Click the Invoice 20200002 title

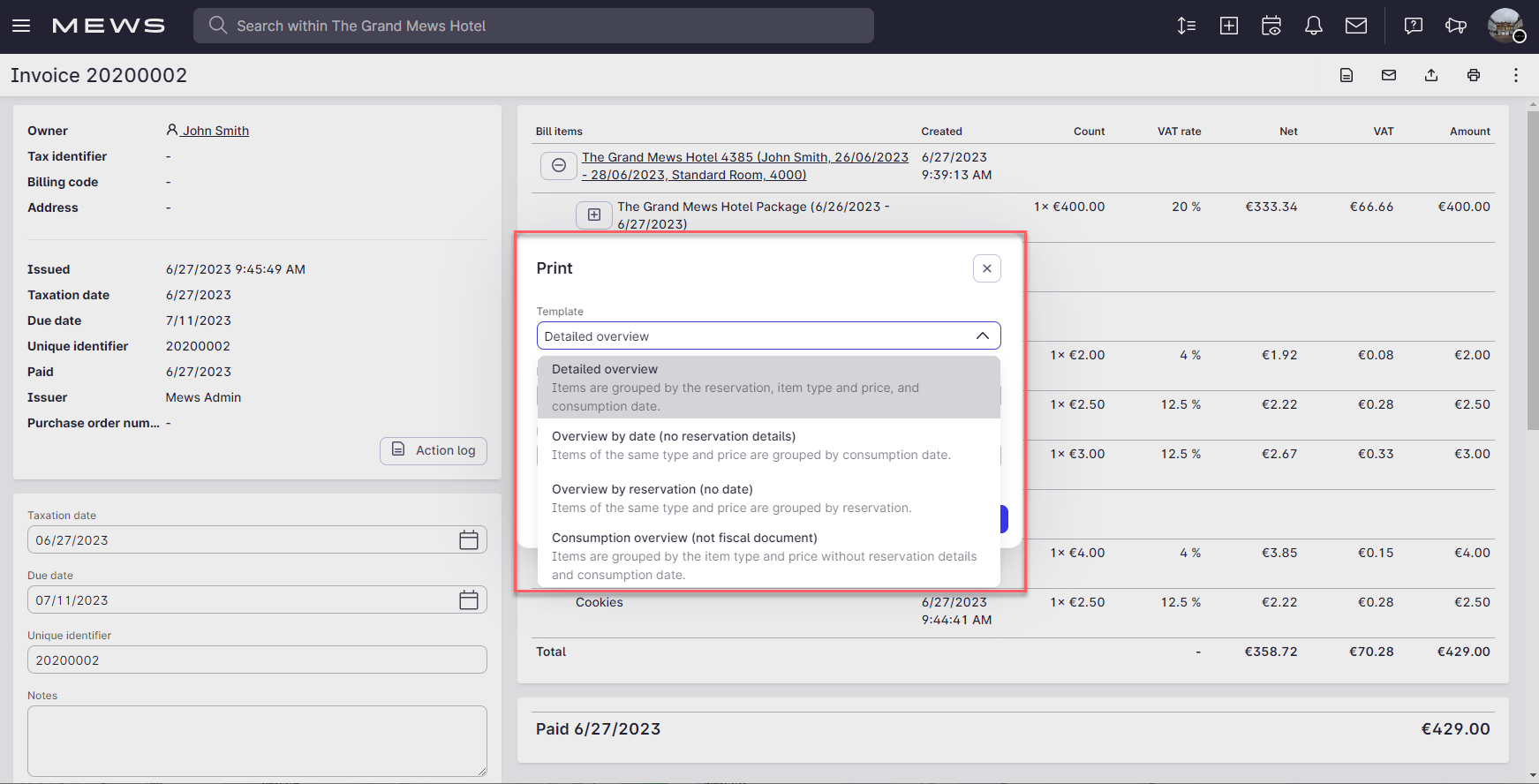click(x=99, y=75)
